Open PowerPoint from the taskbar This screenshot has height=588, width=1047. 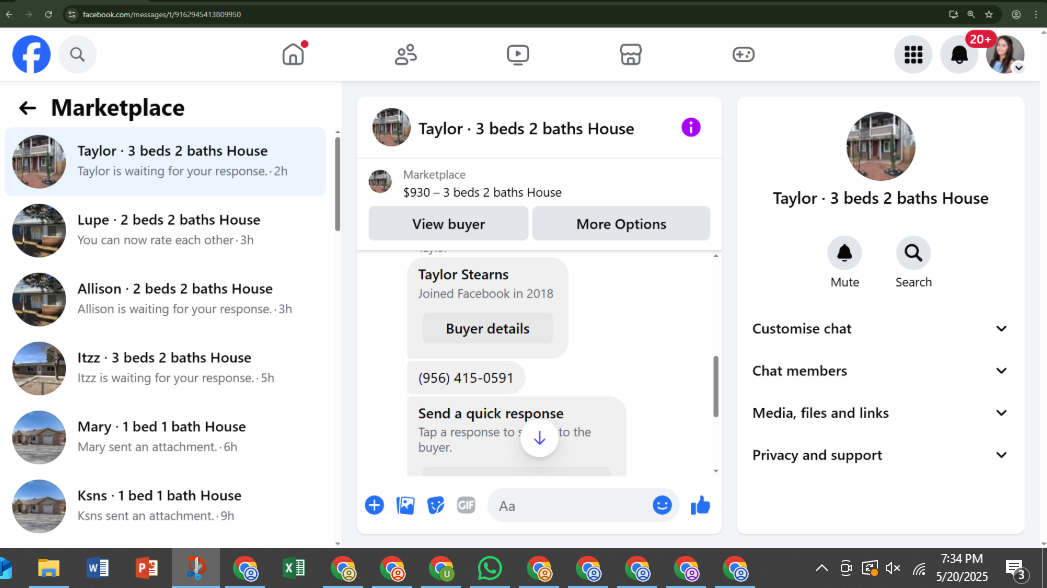[147, 569]
